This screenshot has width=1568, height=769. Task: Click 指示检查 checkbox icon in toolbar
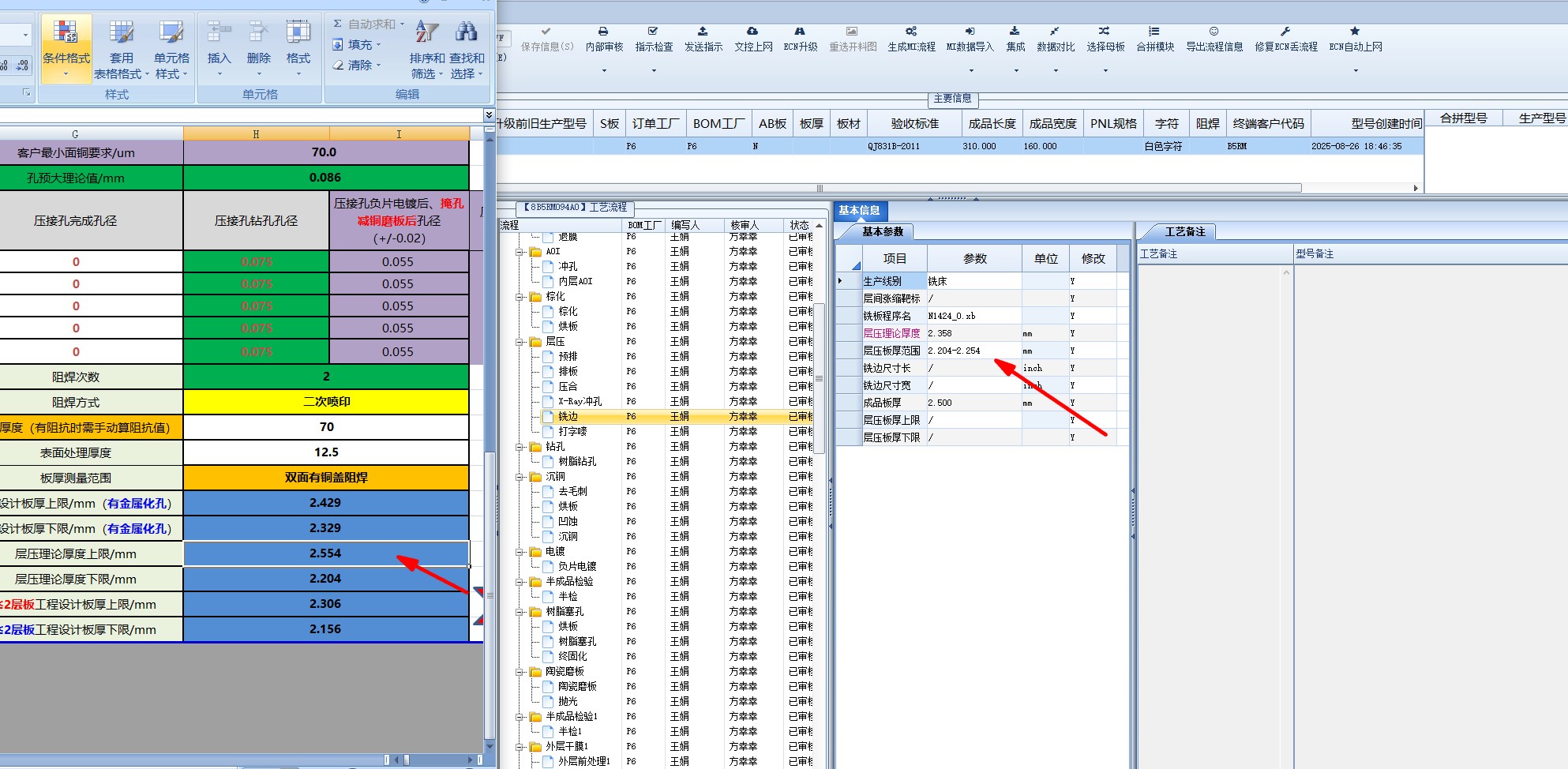click(654, 32)
